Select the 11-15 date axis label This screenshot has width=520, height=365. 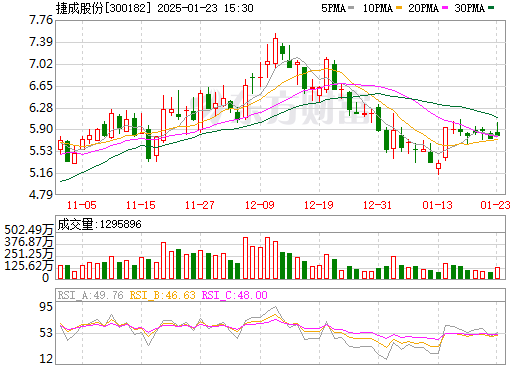(141, 205)
